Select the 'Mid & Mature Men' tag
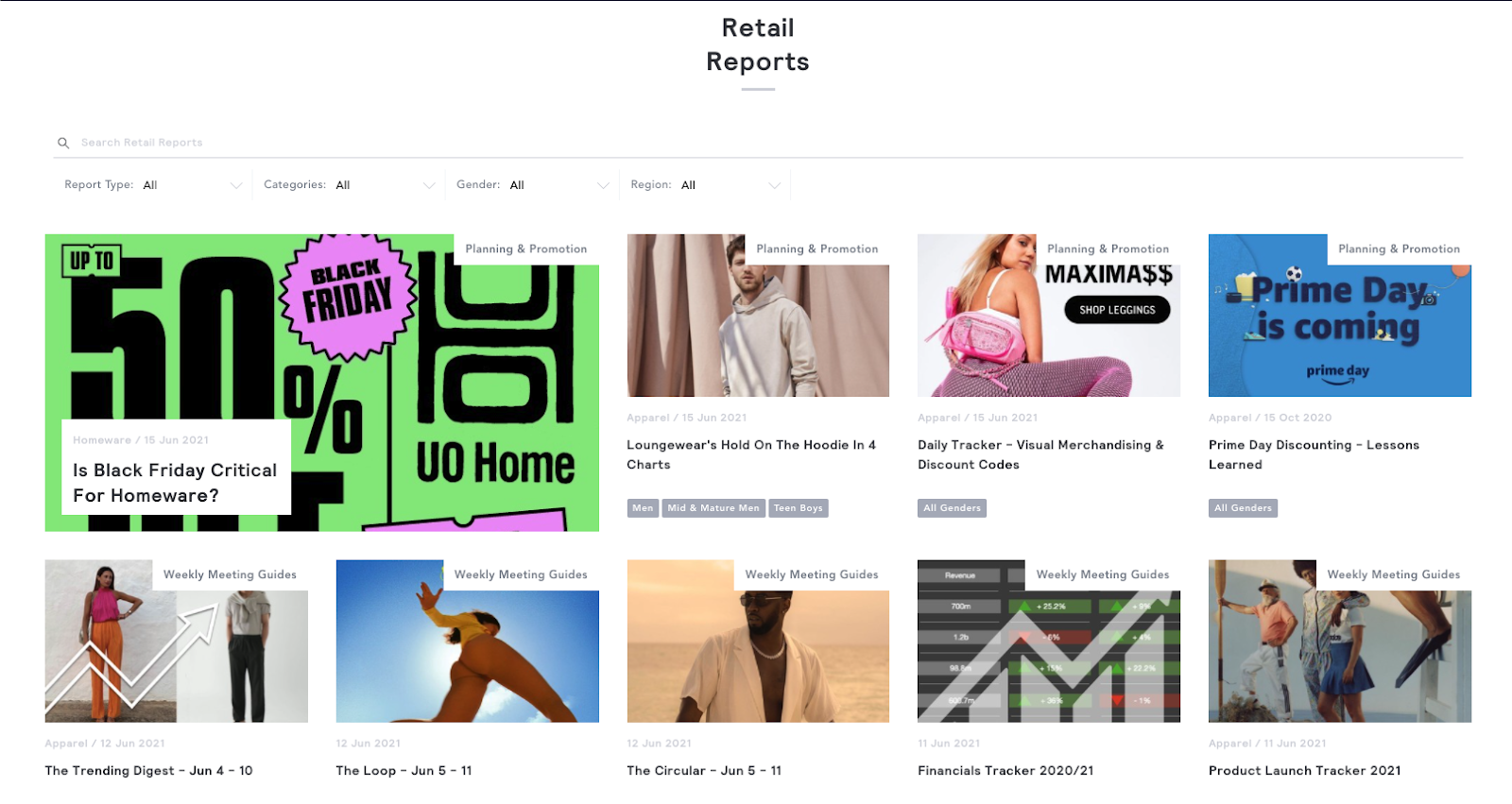The image size is (1512, 804). [713, 508]
